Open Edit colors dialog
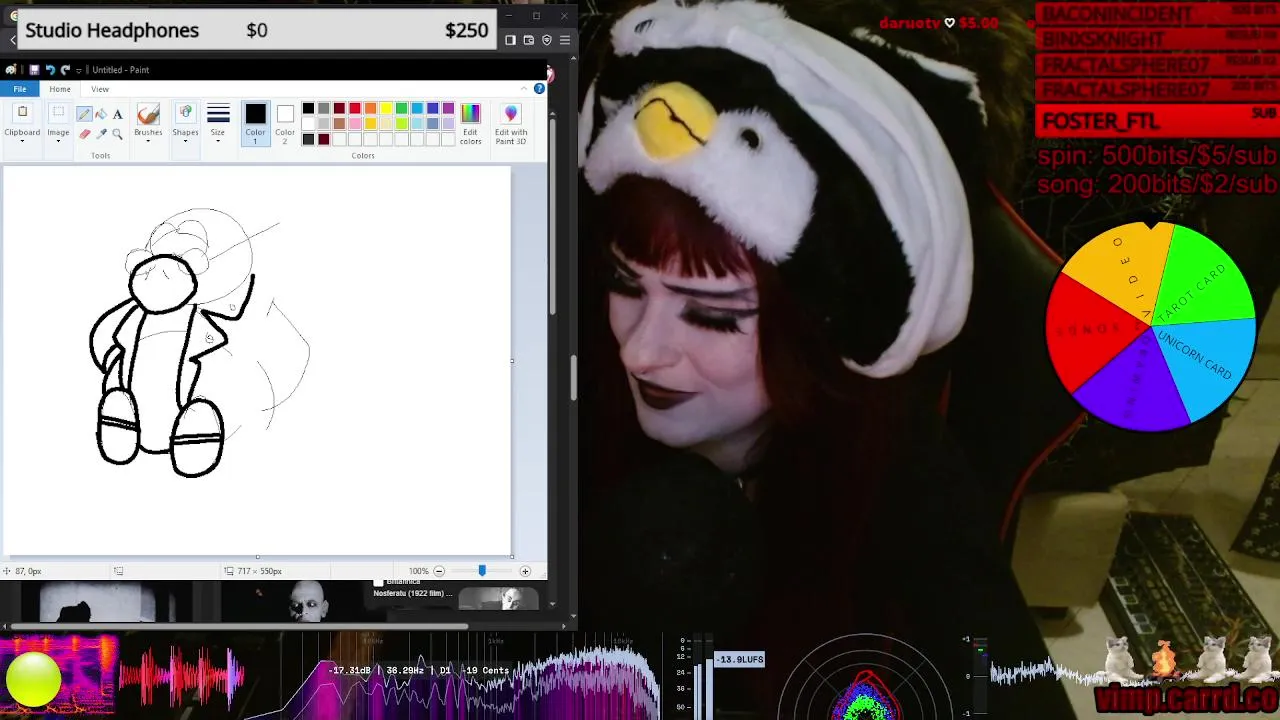The height and width of the screenshot is (720, 1280). pyautogui.click(x=470, y=124)
